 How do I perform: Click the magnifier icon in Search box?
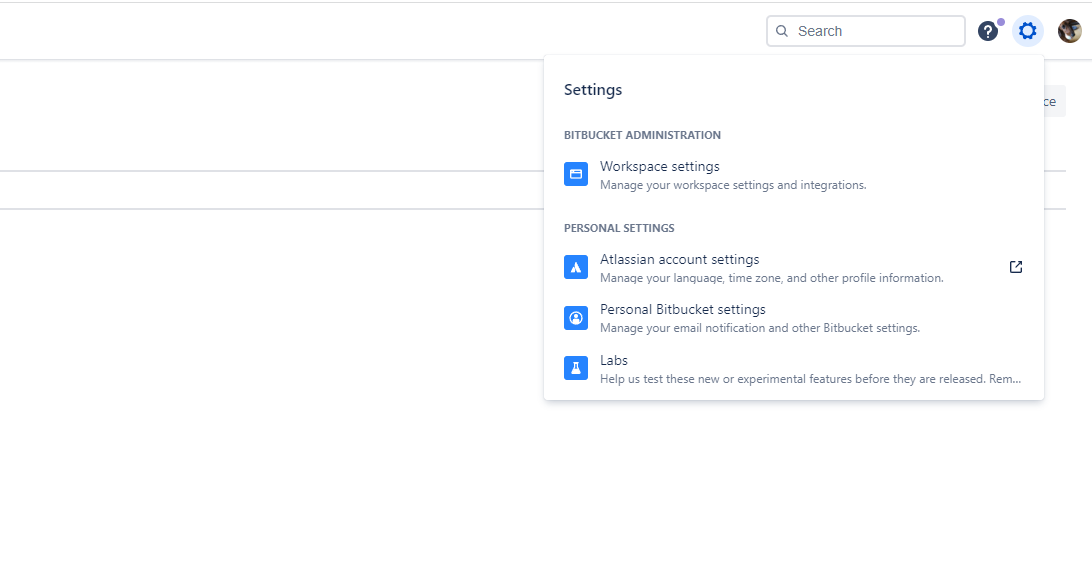pyautogui.click(x=782, y=31)
